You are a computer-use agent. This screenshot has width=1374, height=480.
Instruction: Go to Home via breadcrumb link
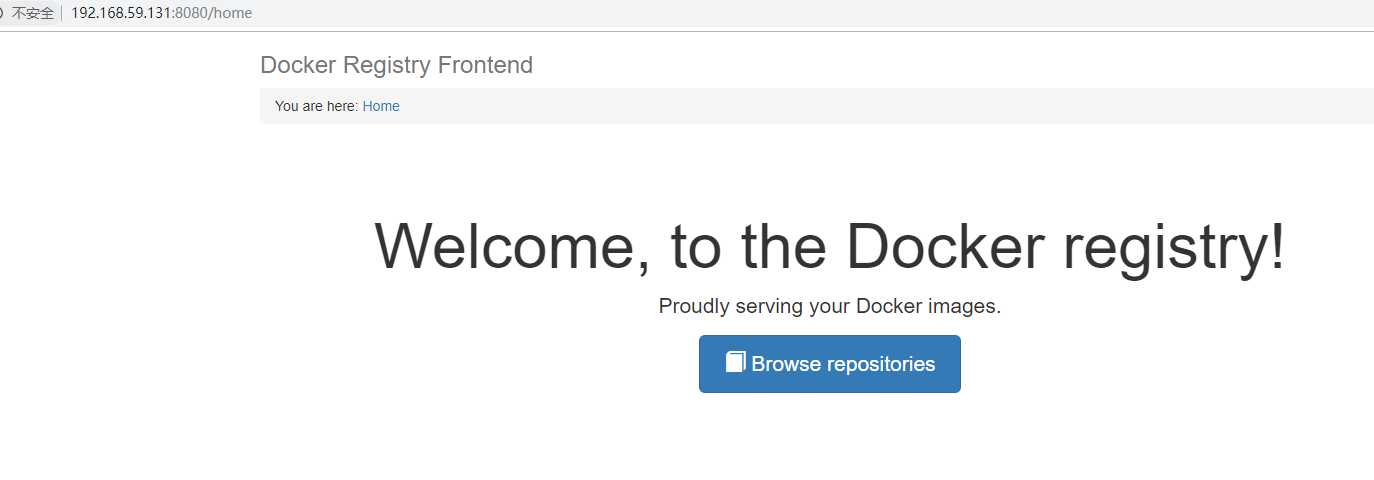tap(381, 106)
